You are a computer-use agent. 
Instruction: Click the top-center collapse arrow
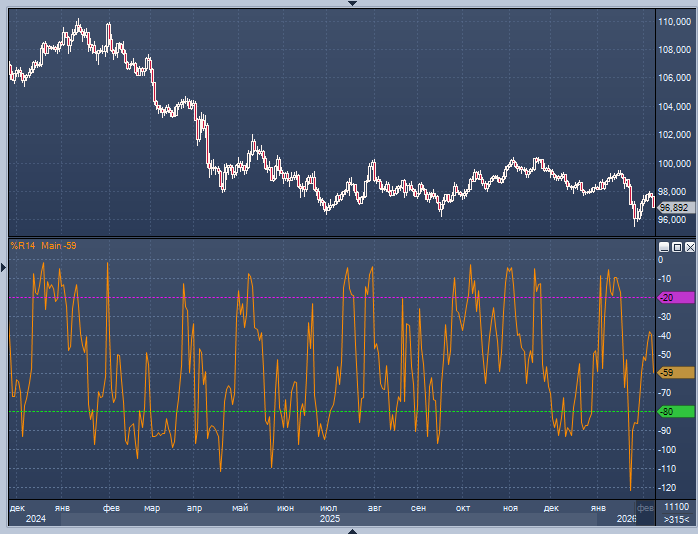coord(350,3)
